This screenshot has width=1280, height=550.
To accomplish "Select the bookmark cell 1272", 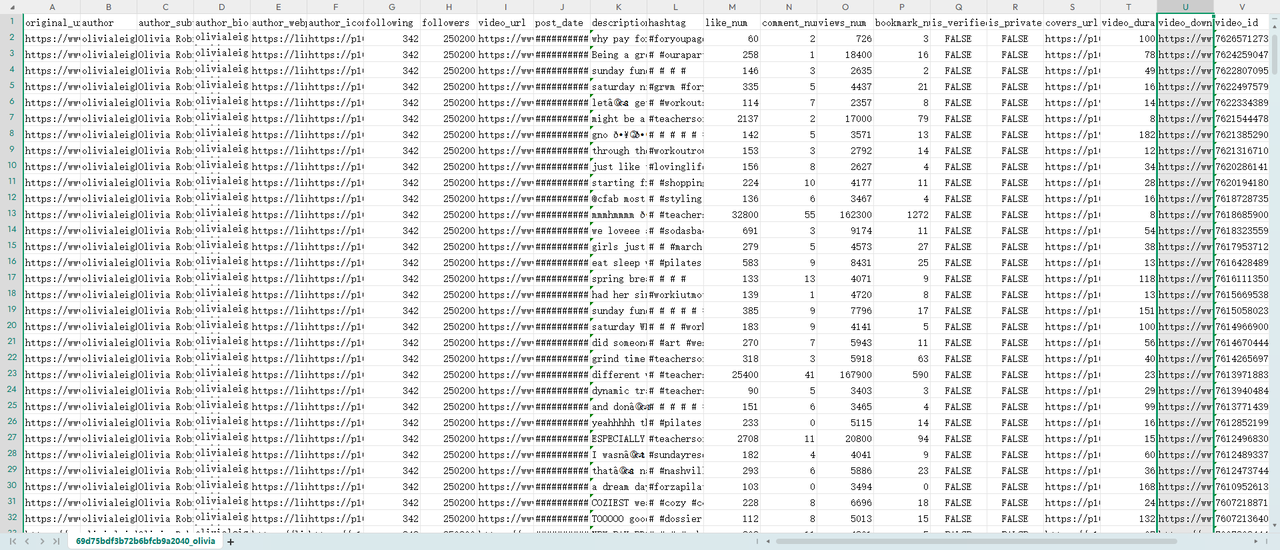I will coord(902,214).
